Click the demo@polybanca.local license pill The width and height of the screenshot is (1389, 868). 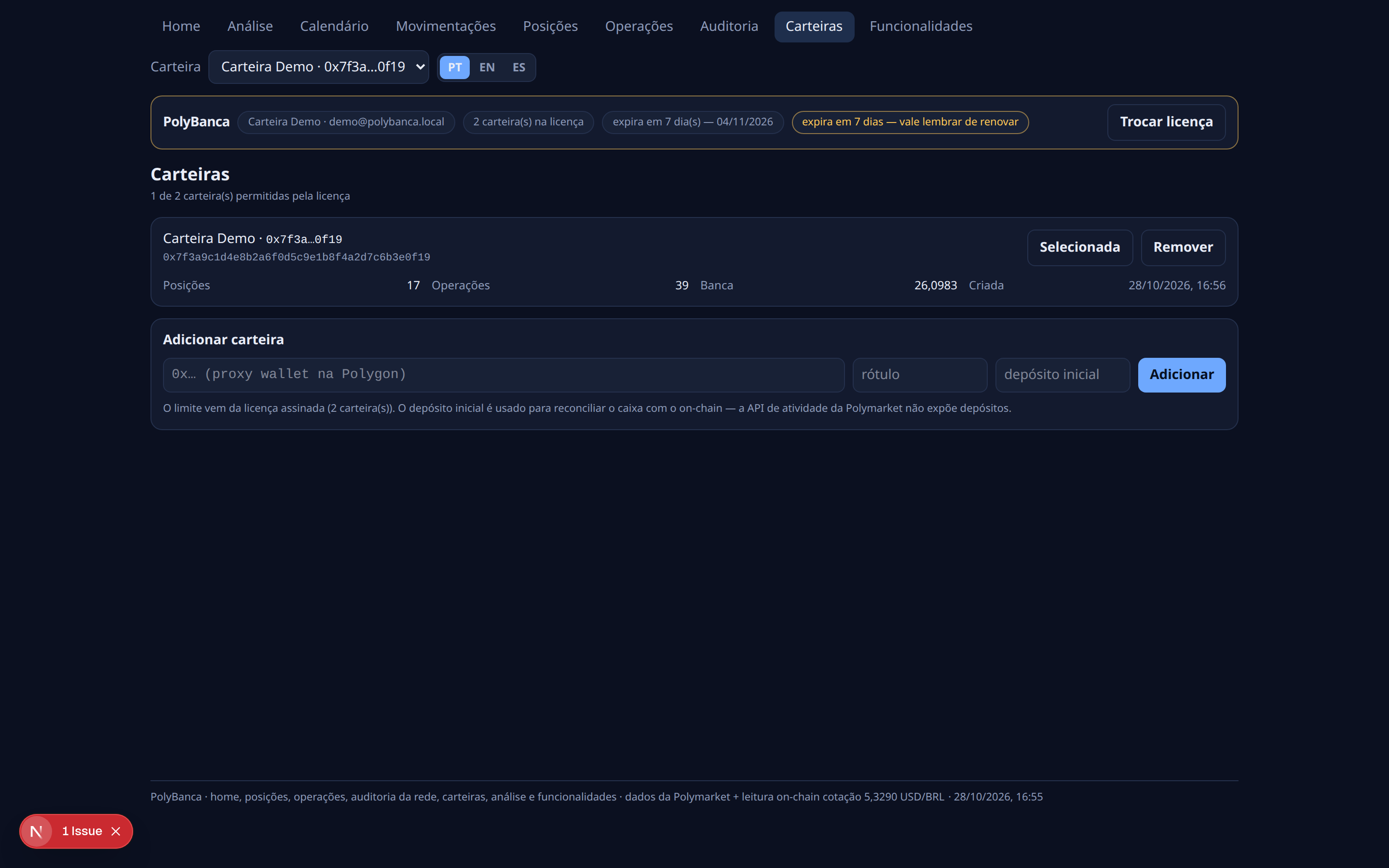tap(346, 122)
